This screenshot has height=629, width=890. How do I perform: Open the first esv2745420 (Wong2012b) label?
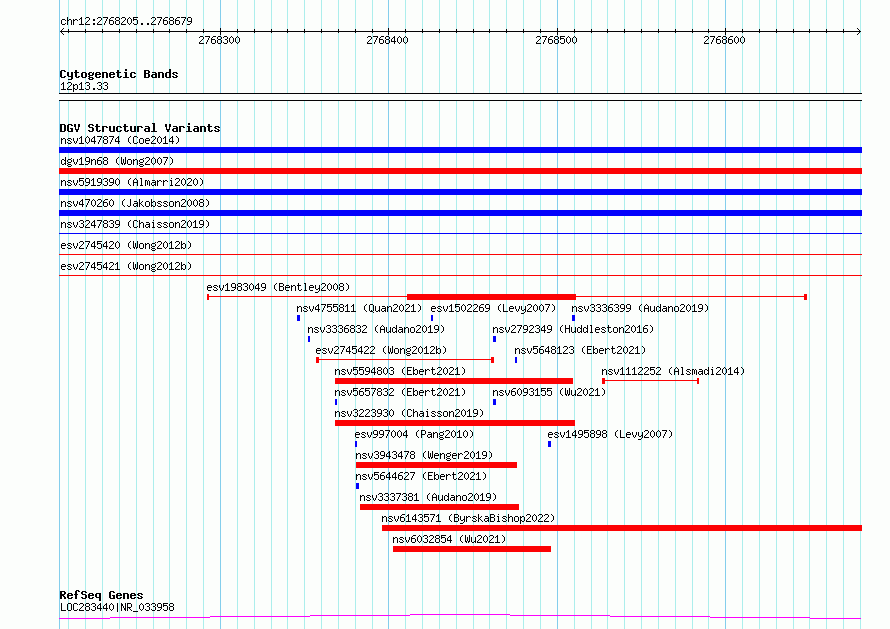126,245
